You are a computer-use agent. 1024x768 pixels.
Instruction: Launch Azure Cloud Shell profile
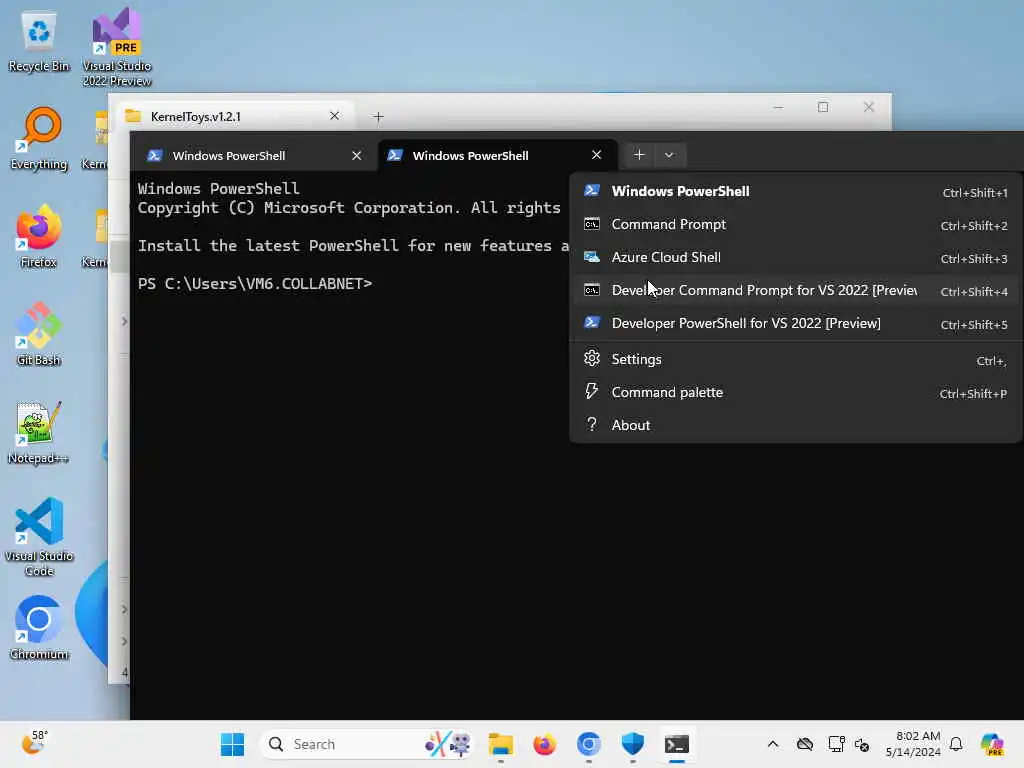tap(795, 257)
